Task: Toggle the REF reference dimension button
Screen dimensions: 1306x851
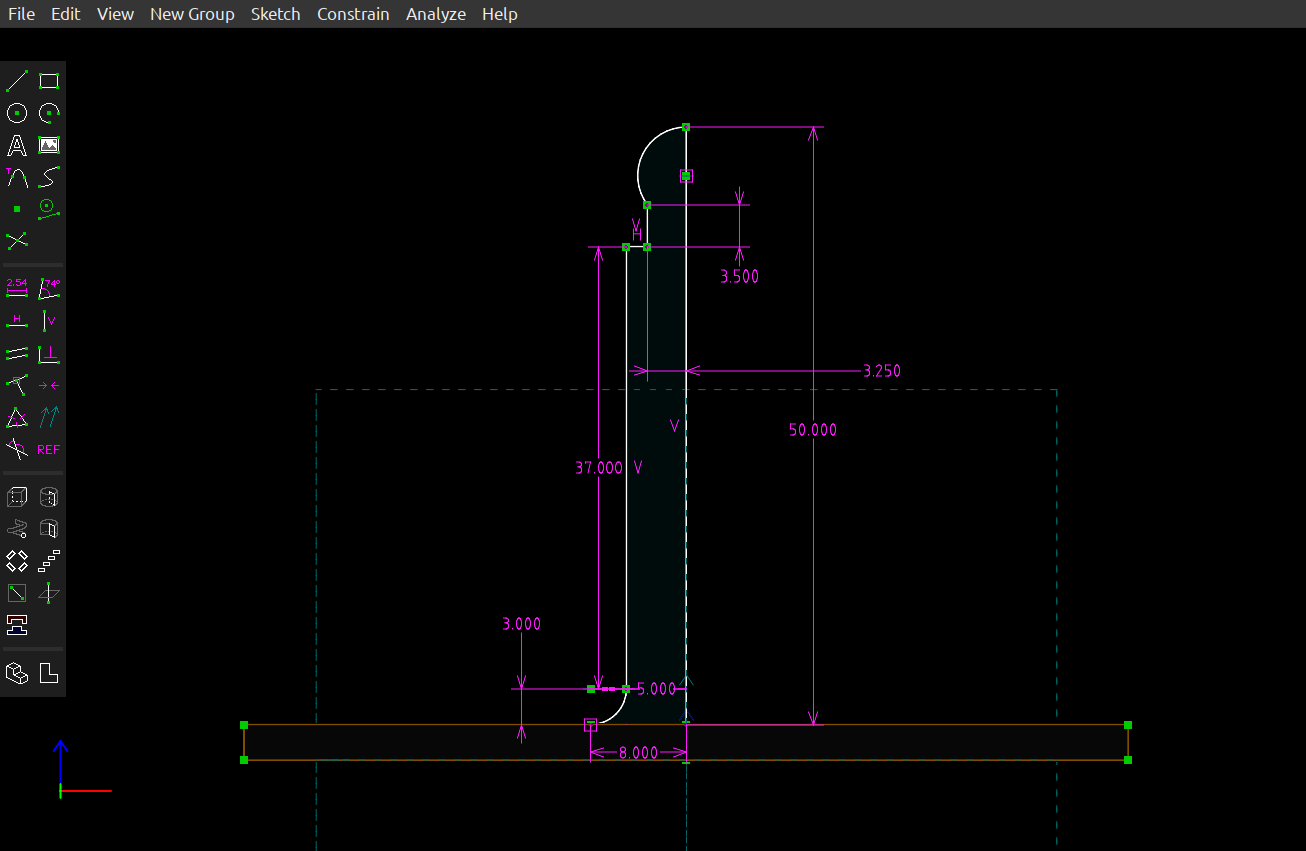Action: 49,449
